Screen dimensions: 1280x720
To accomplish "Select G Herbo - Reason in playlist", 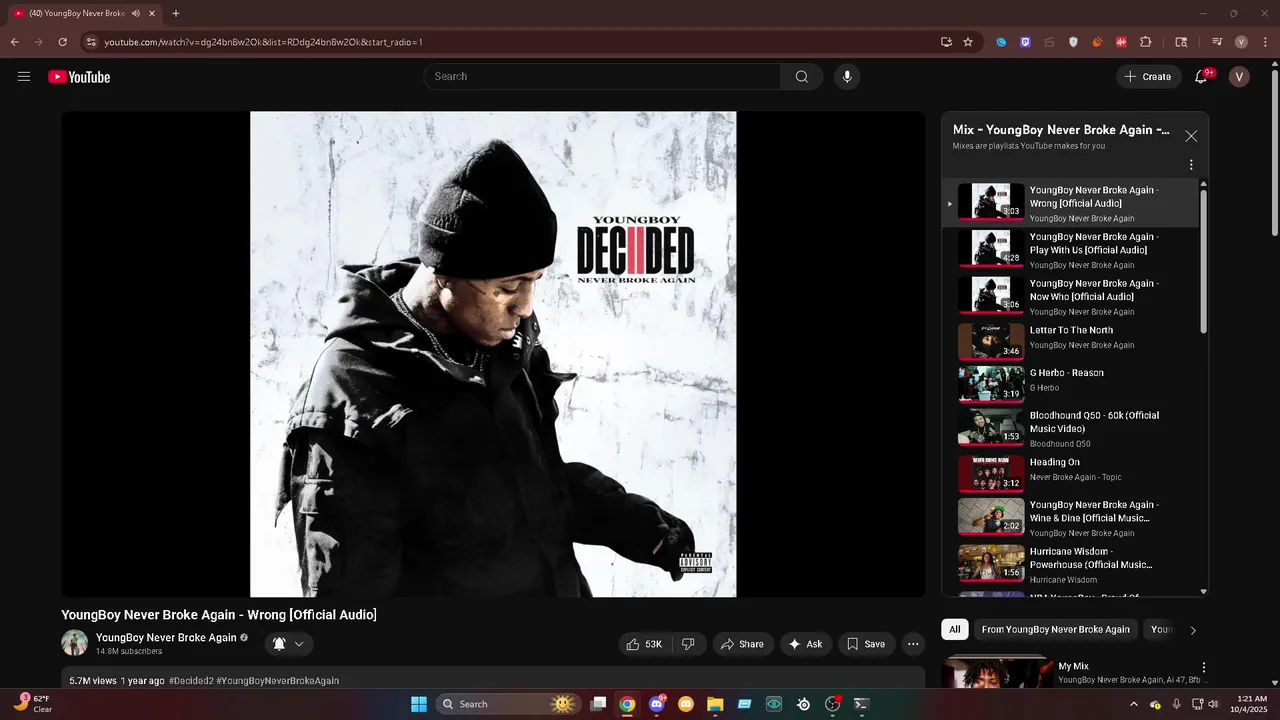I will tap(1070, 383).
